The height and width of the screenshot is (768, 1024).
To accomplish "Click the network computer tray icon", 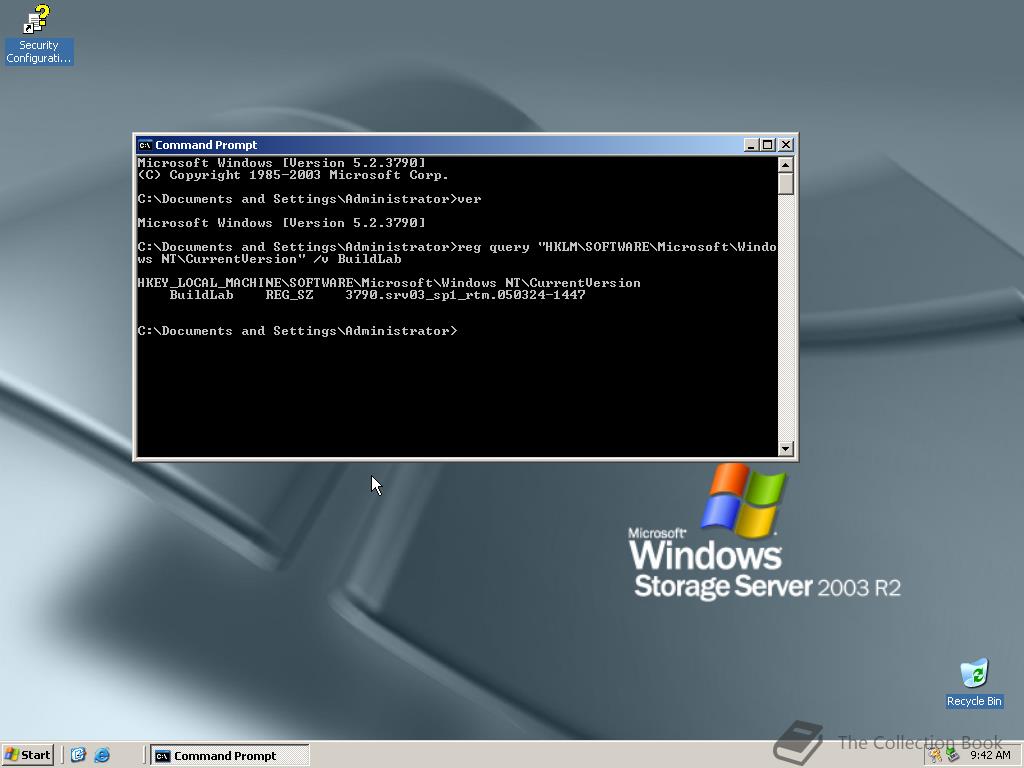I will click(x=953, y=756).
